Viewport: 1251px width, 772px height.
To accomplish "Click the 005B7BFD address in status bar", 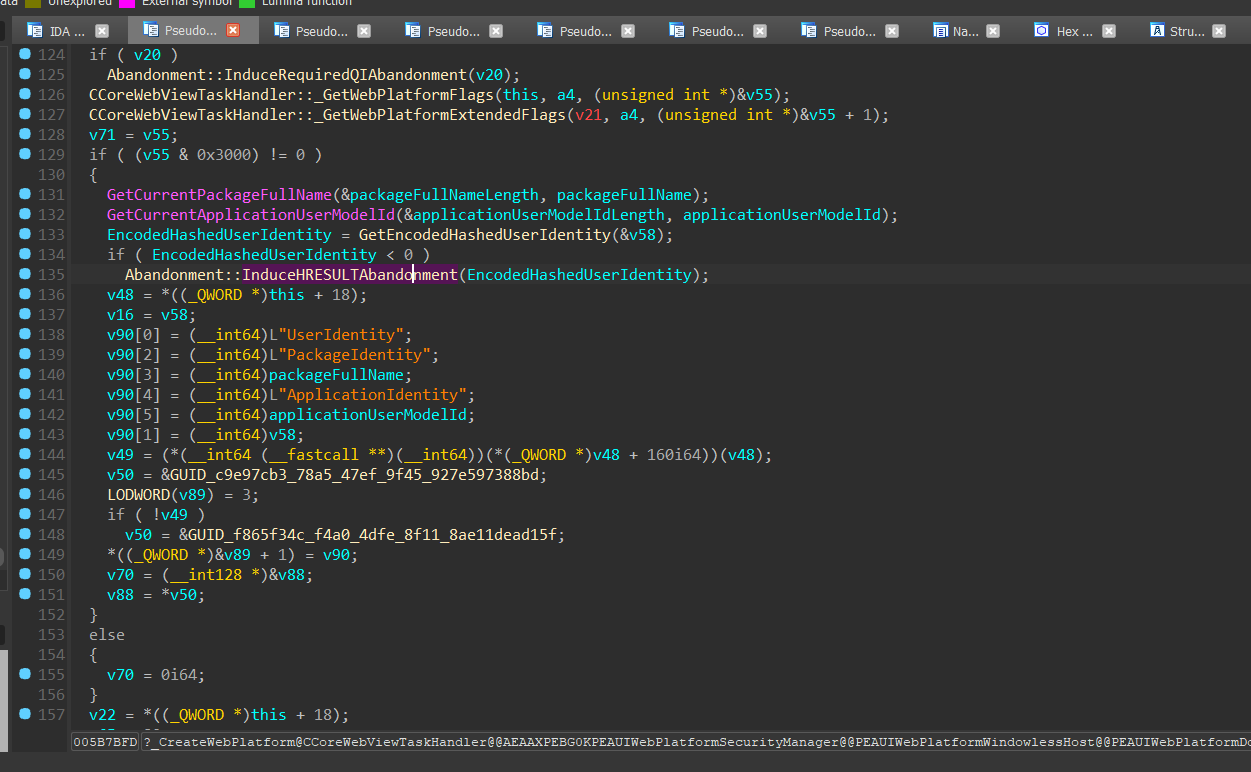I will point(105,742).
